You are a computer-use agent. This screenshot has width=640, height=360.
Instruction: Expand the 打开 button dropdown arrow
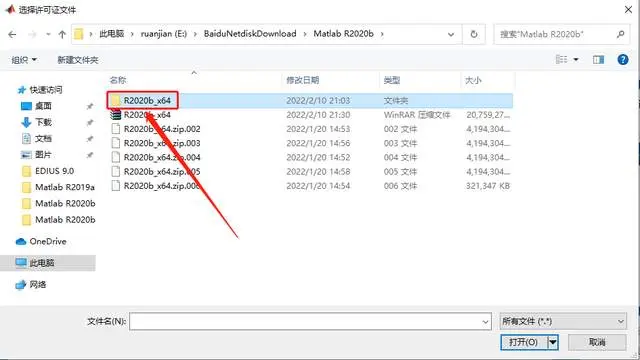click(553, 342)
